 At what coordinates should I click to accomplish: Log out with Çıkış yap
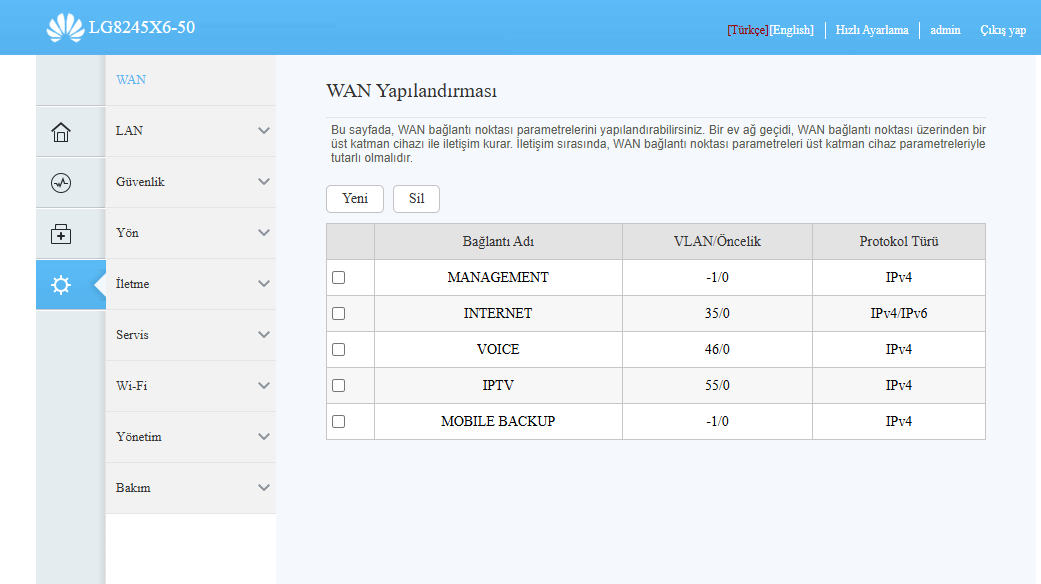[1003, 30]
